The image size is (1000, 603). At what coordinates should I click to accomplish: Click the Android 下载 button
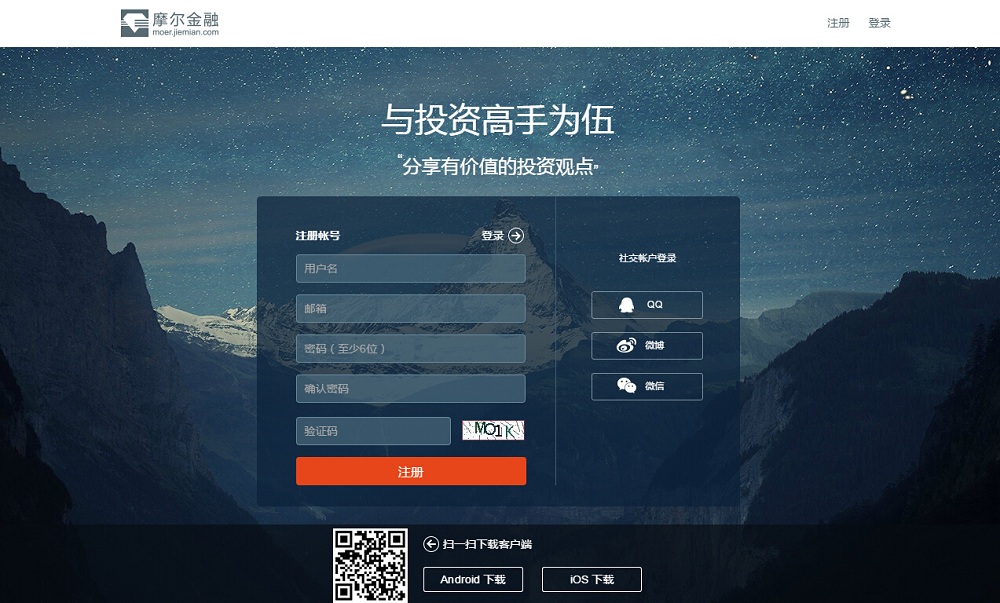click(473, 579)
